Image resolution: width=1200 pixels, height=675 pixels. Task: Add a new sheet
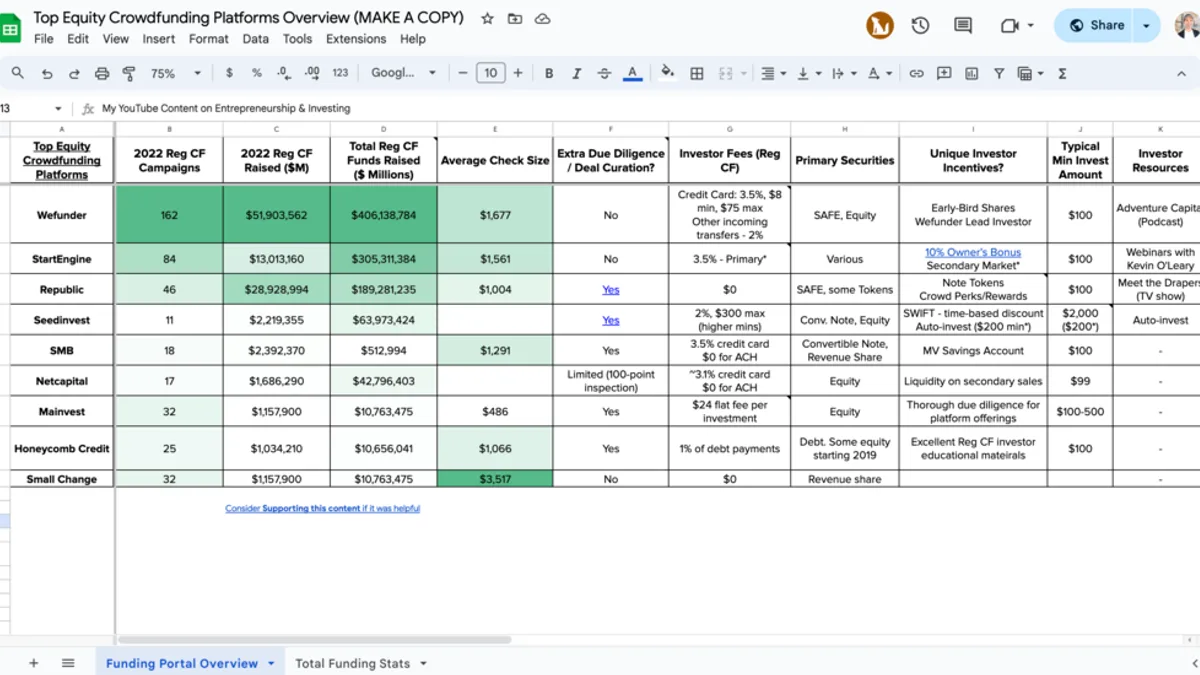[x=33, y=663]
